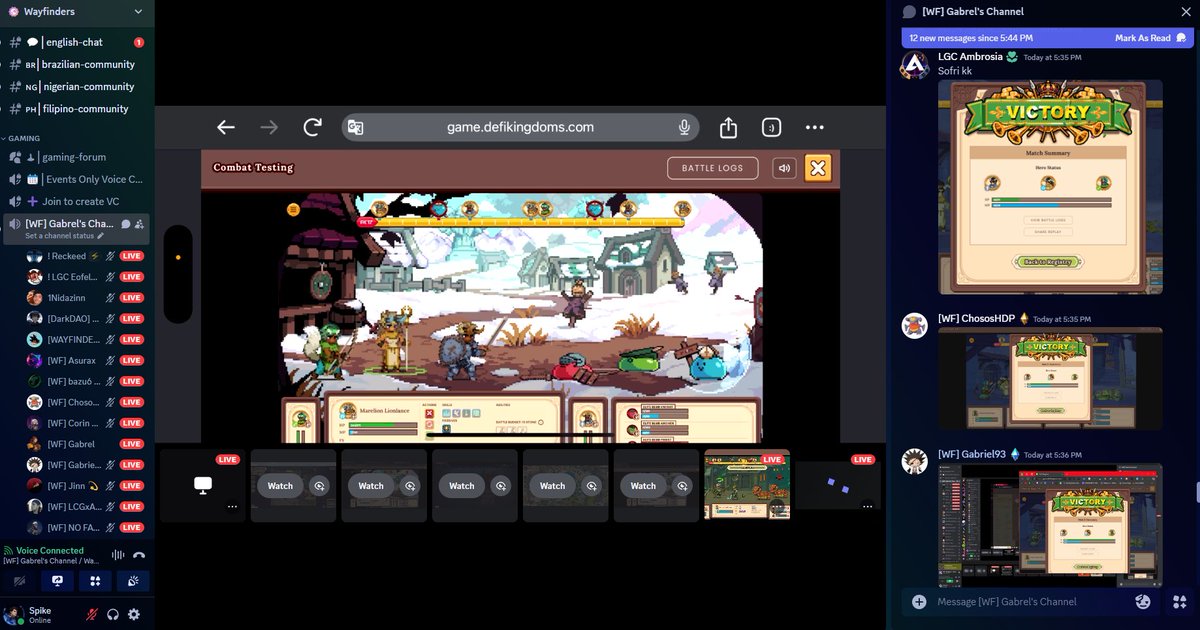Open User Settings gear
The width and height of the screenshot is (1200, 630).
(x=134, y=614)
